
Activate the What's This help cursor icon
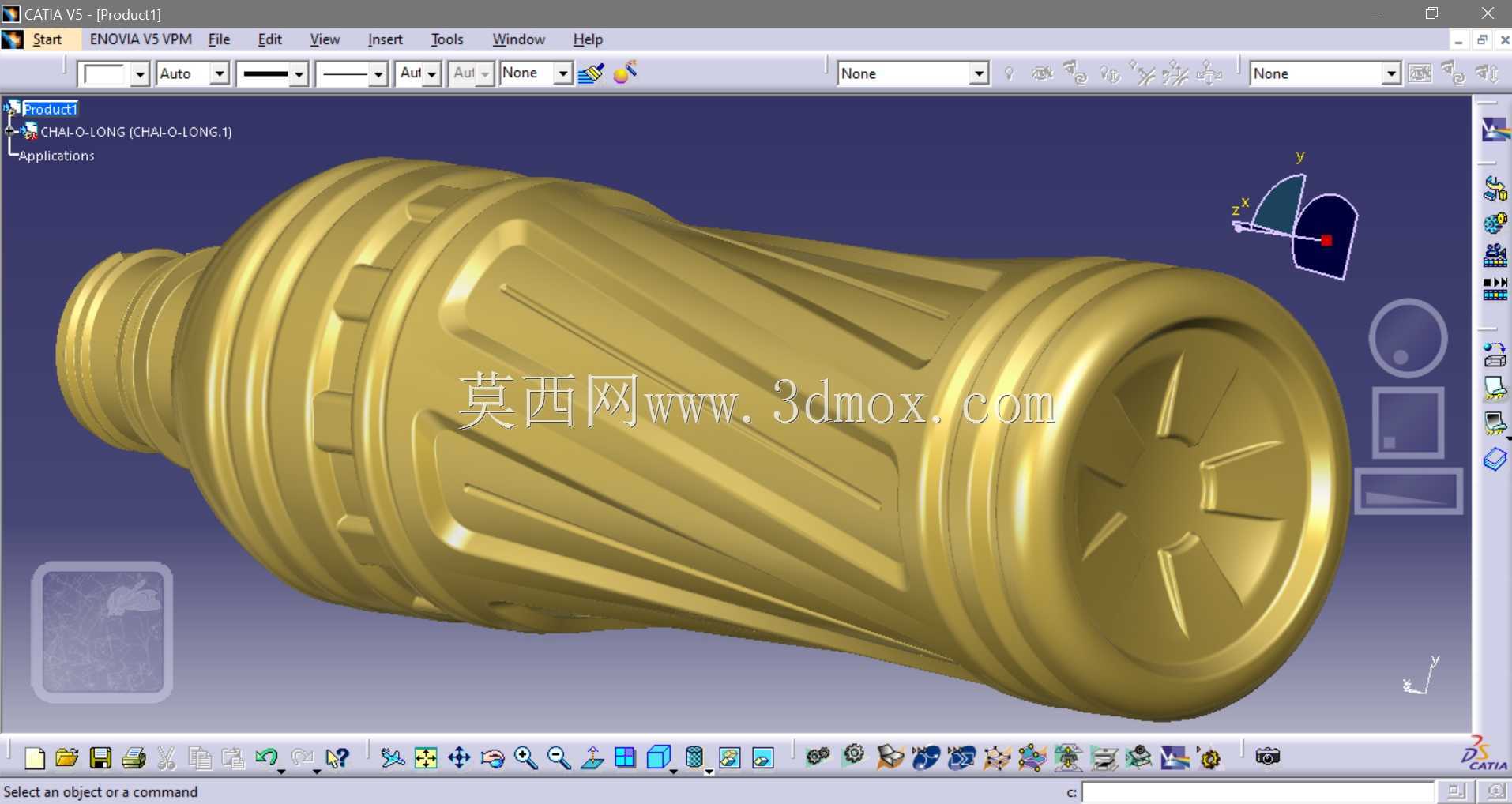tap(337, 758)
